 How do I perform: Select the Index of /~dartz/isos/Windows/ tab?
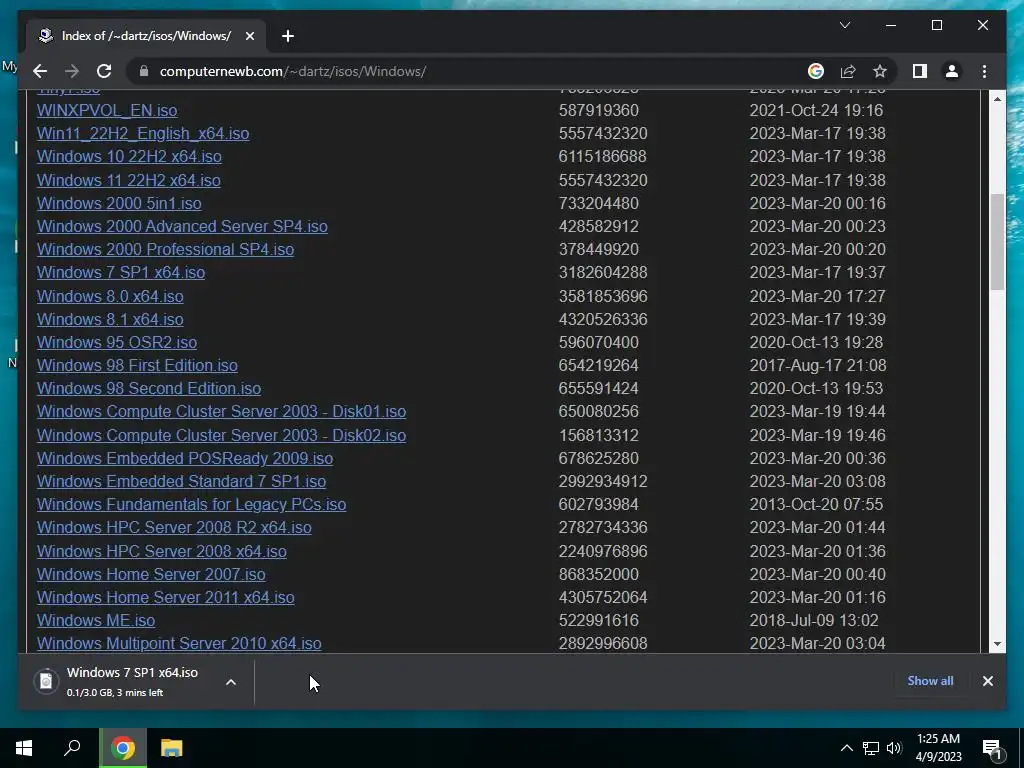146,36
